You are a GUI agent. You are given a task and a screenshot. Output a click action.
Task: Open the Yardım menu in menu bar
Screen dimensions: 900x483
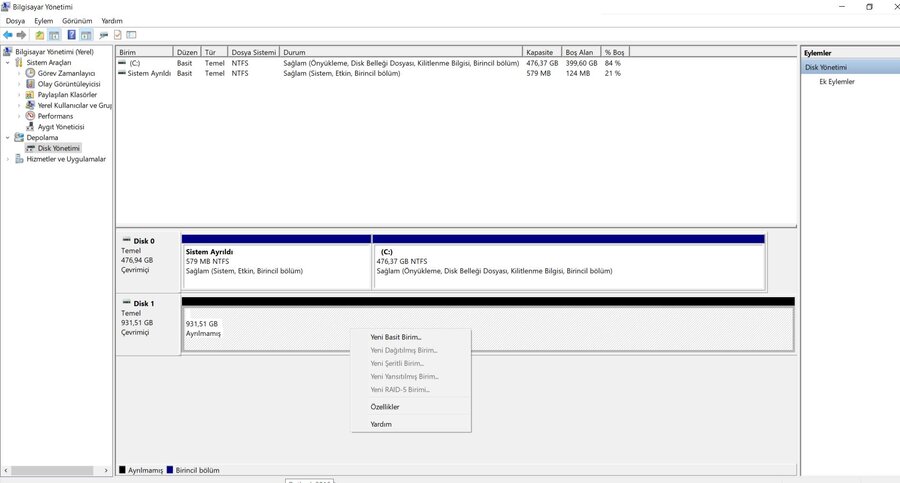coord(112,21)
